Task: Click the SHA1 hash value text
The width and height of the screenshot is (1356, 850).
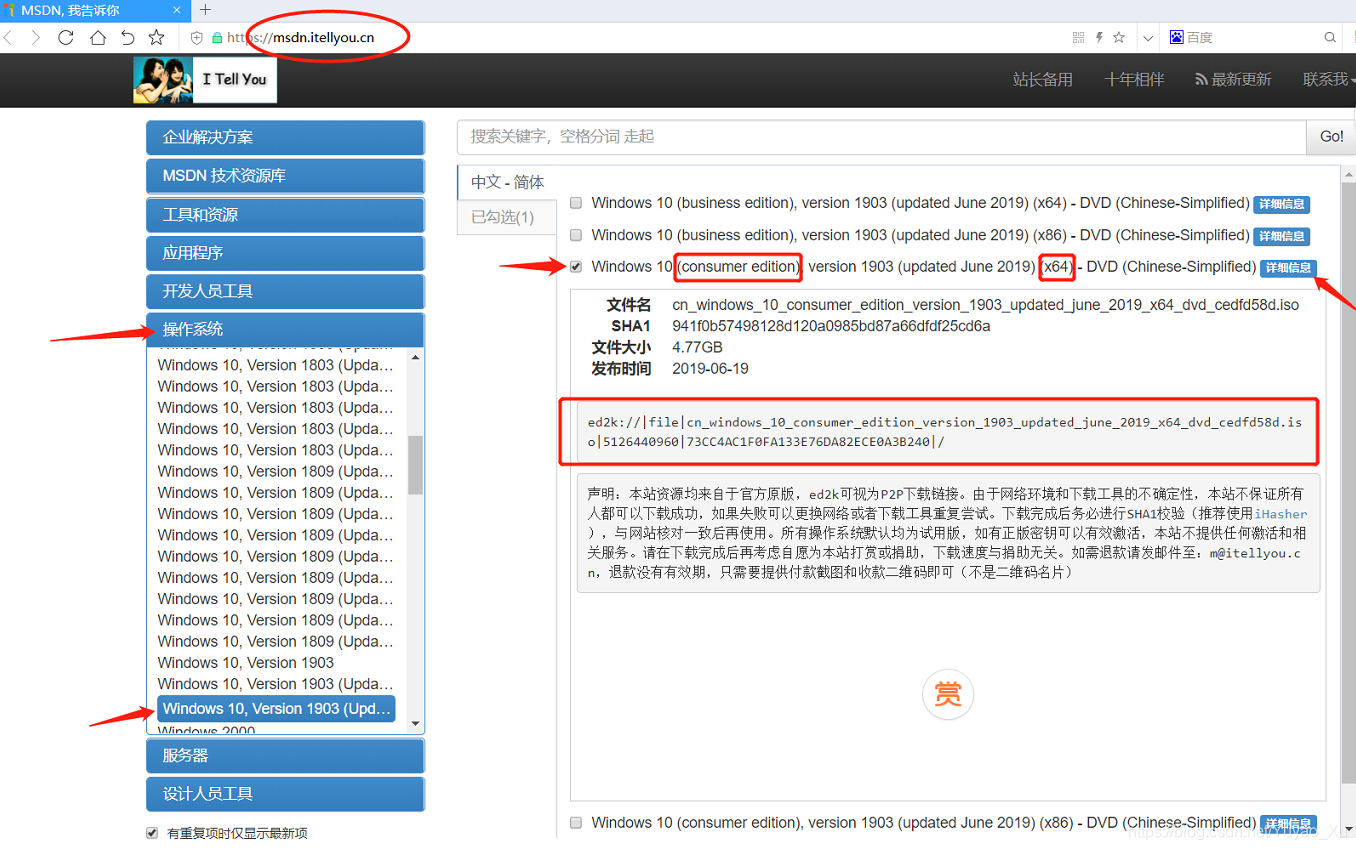Action: [x=831, y=326]
